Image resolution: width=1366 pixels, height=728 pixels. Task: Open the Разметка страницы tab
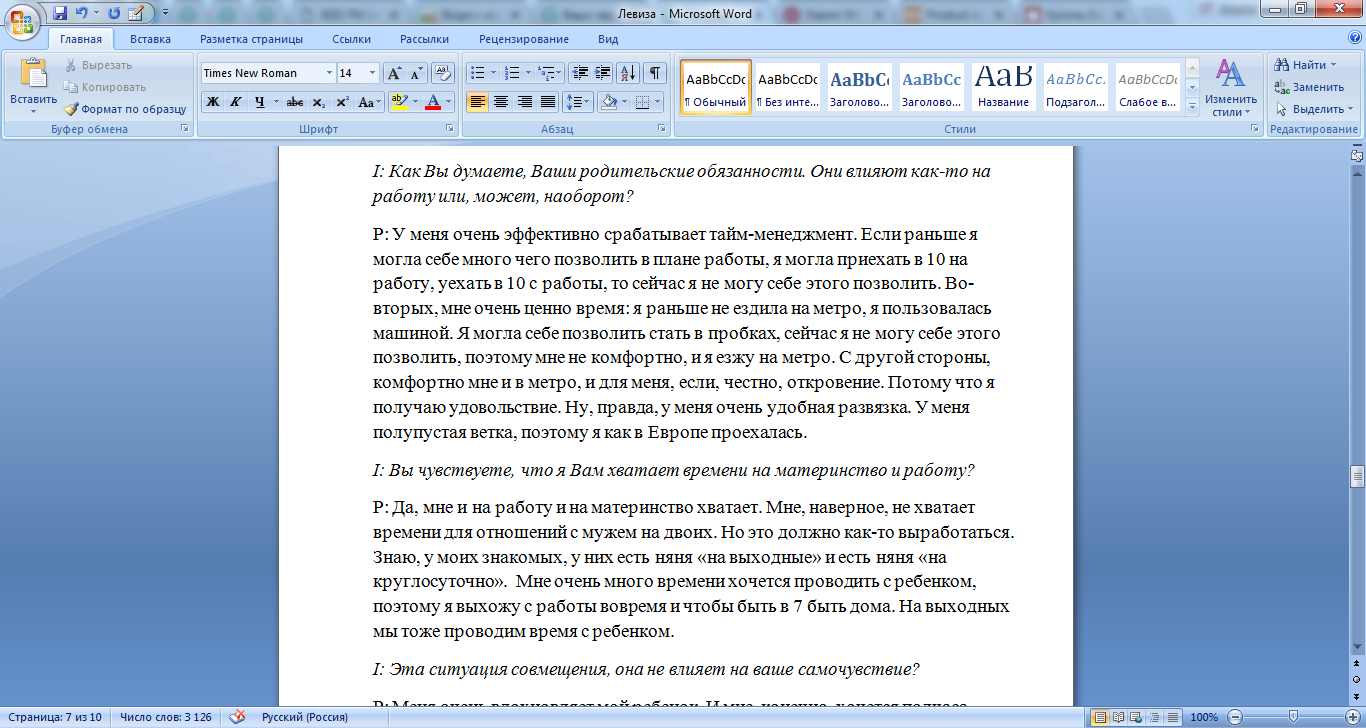tap(251, 39)
